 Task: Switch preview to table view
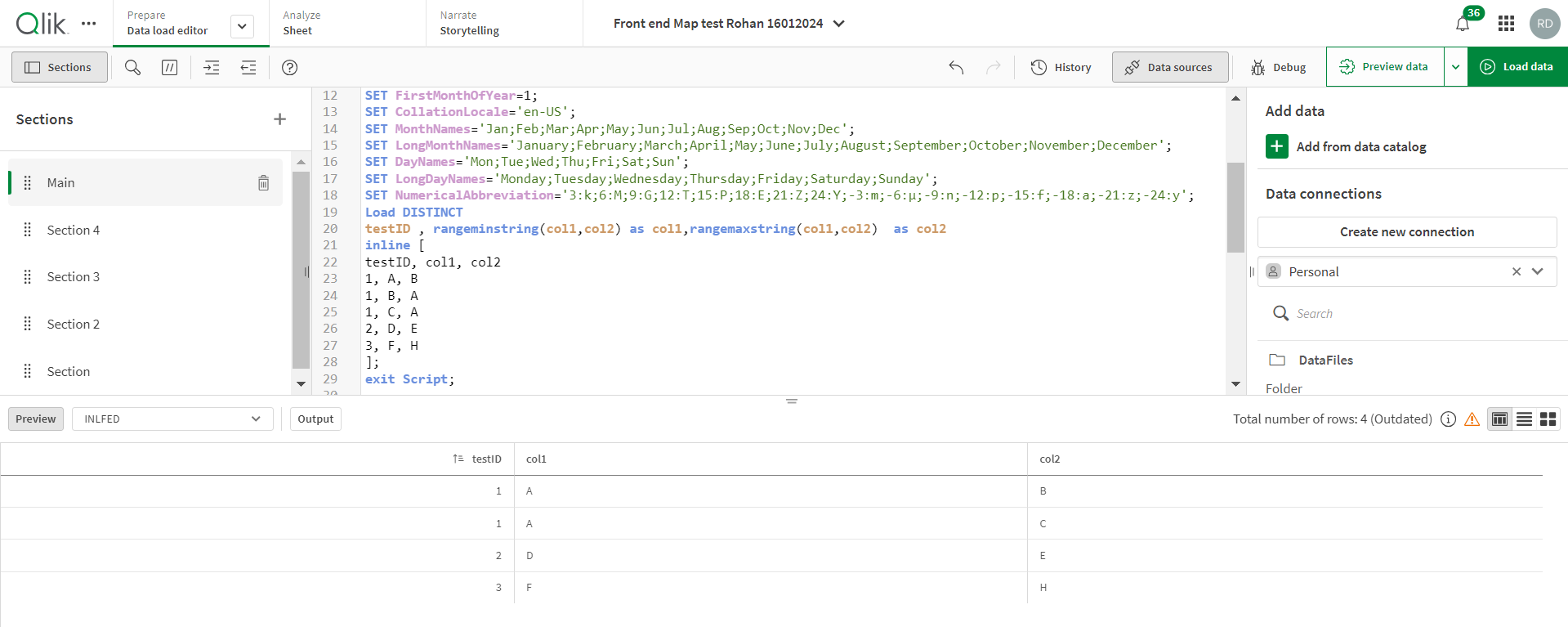coord(1499,419)
